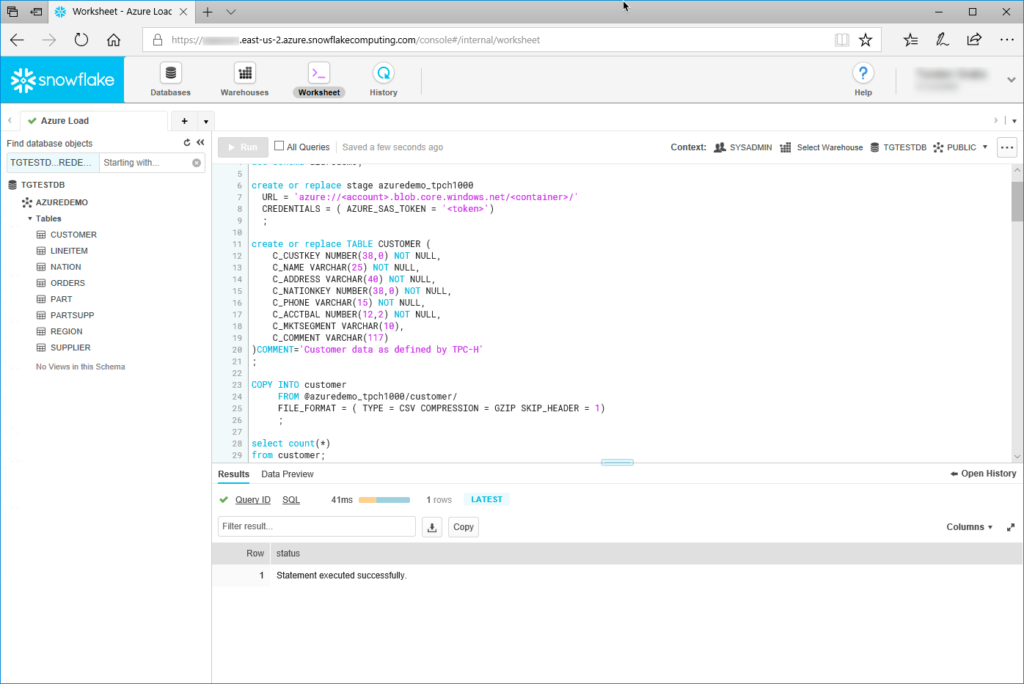The width and height of the screenshot is (1024, 684).
Task: Click the Copy results button
Action: click(x=463, y=527)
